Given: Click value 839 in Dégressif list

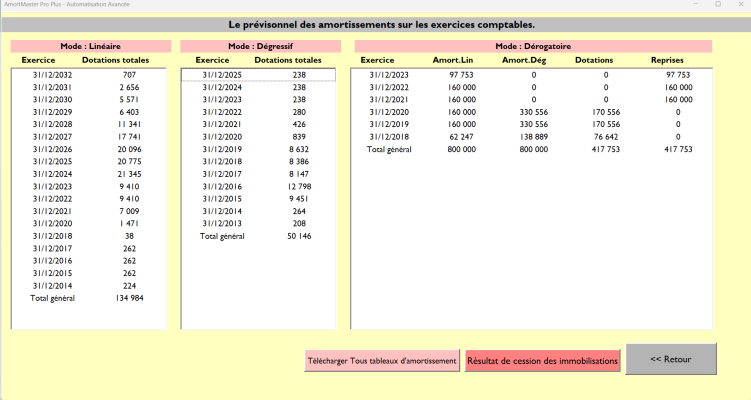Looking at the screenshot, I should pyautogui.click(x=299, y=137).
